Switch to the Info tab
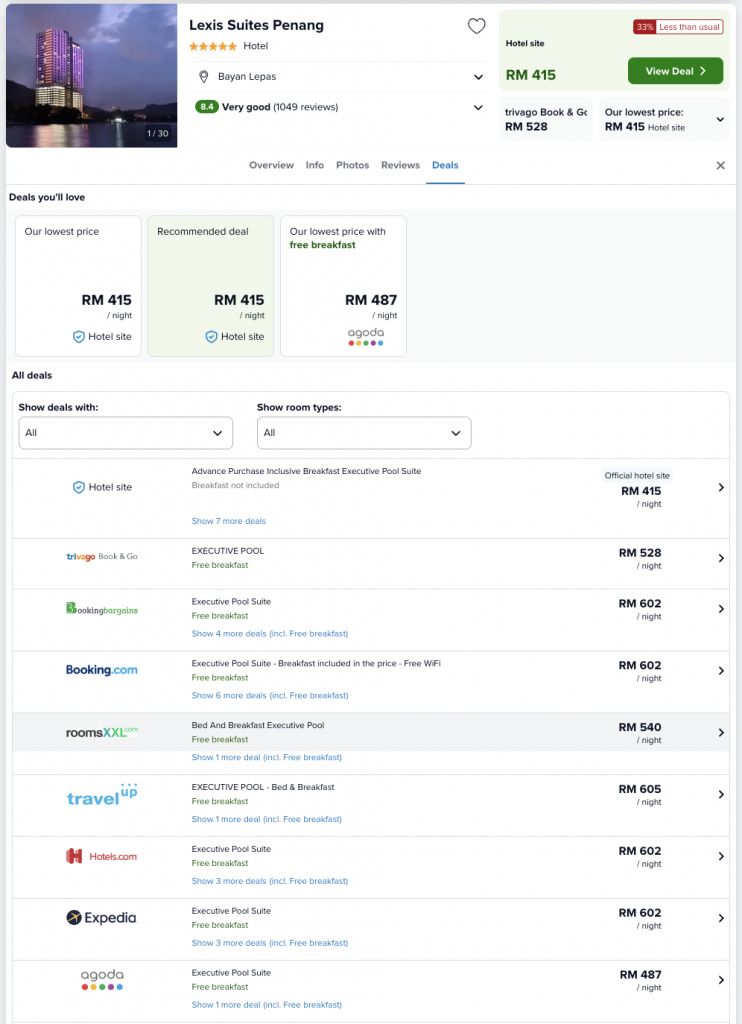This screenshot has height=1024, width=742. pos(315,165)
